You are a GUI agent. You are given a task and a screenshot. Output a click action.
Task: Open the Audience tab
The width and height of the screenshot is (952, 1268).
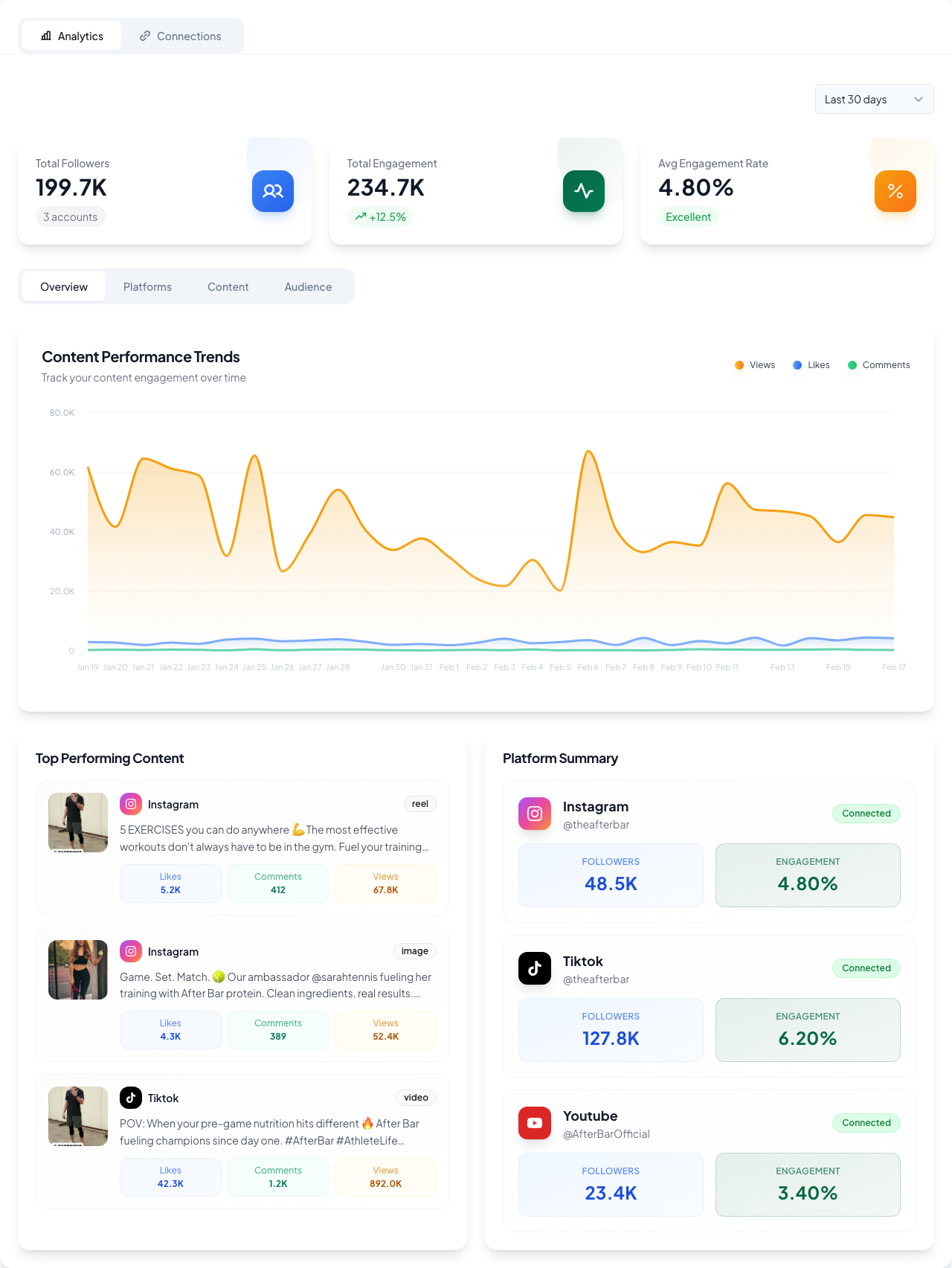308,286
